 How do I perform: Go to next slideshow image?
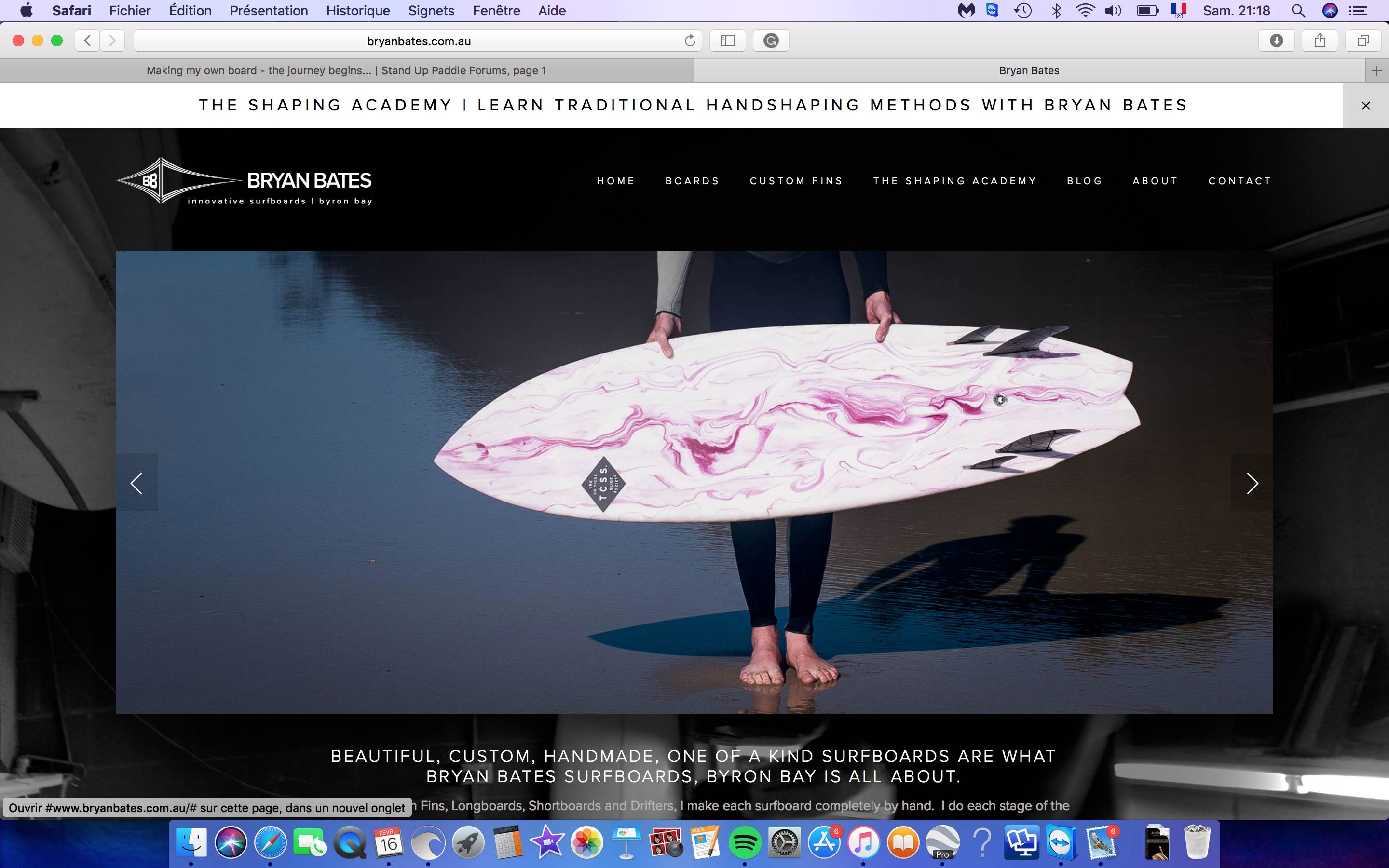click(1252, 483)
